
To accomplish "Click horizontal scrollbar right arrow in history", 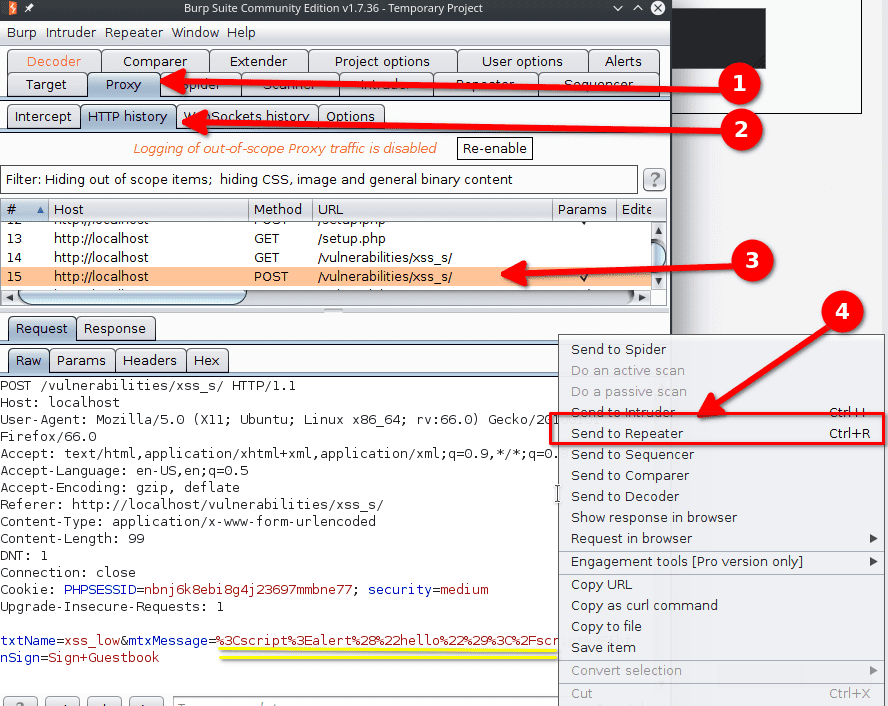I will click(x=642, y=297).
